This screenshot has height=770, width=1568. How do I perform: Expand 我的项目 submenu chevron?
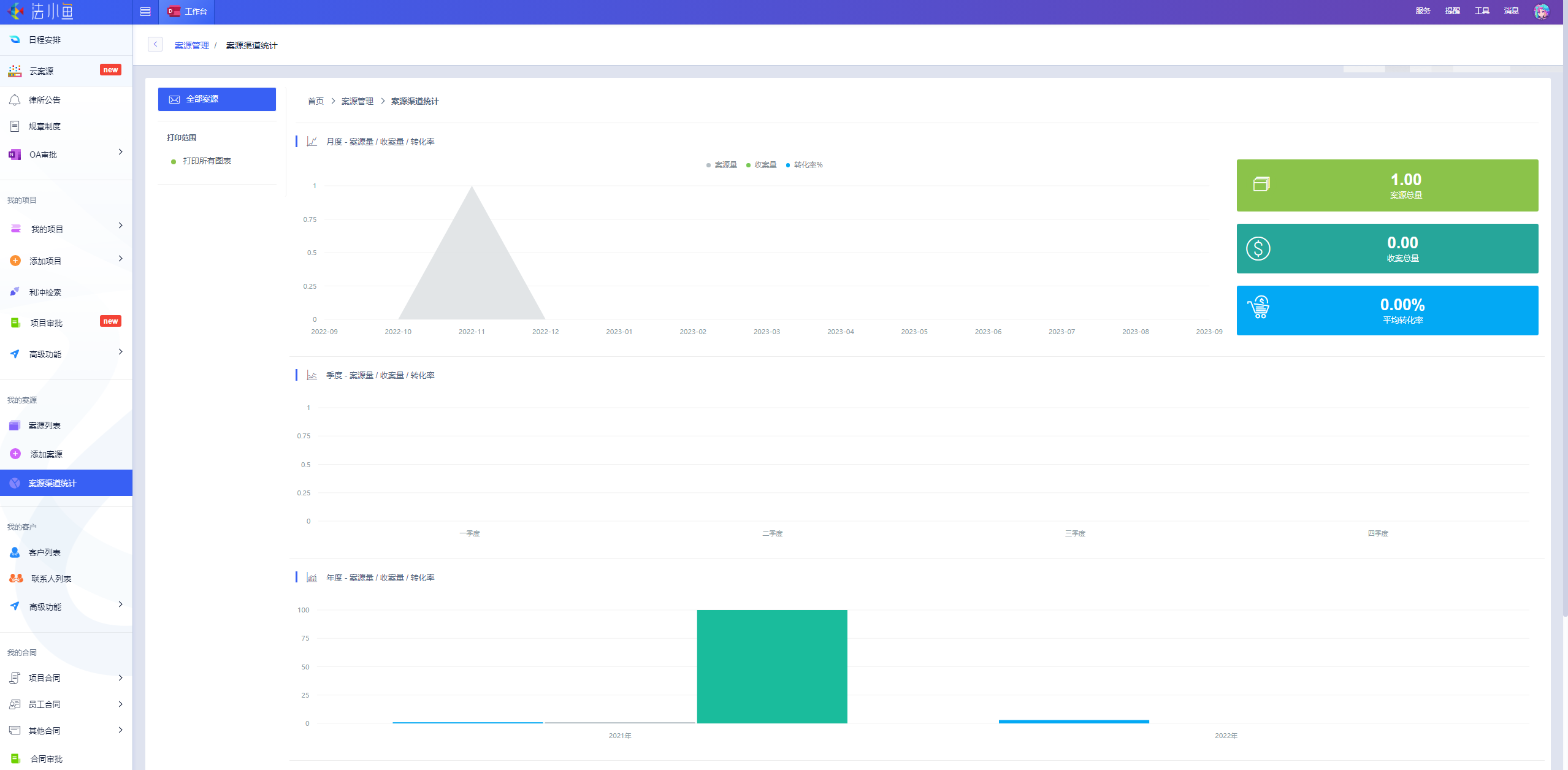[x=120, y=226]
